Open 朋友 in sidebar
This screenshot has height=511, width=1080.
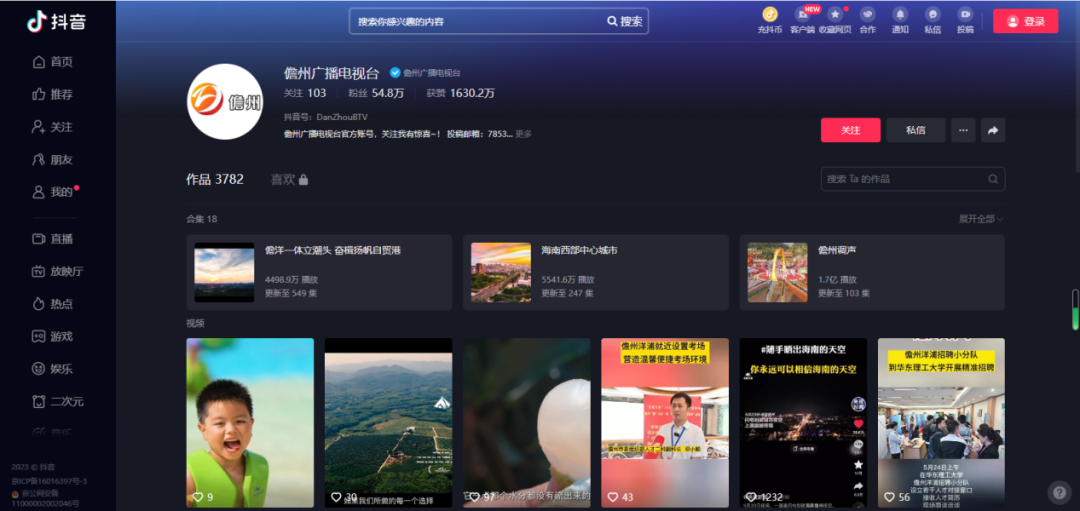coord(53,160)
